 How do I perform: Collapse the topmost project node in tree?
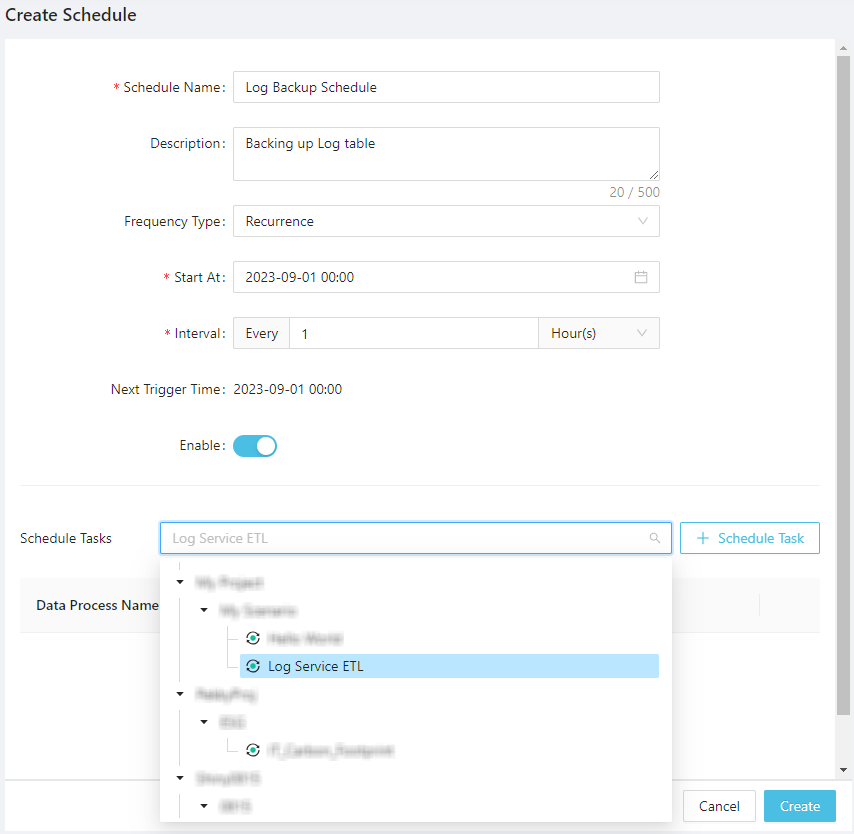tap(180, 582)
